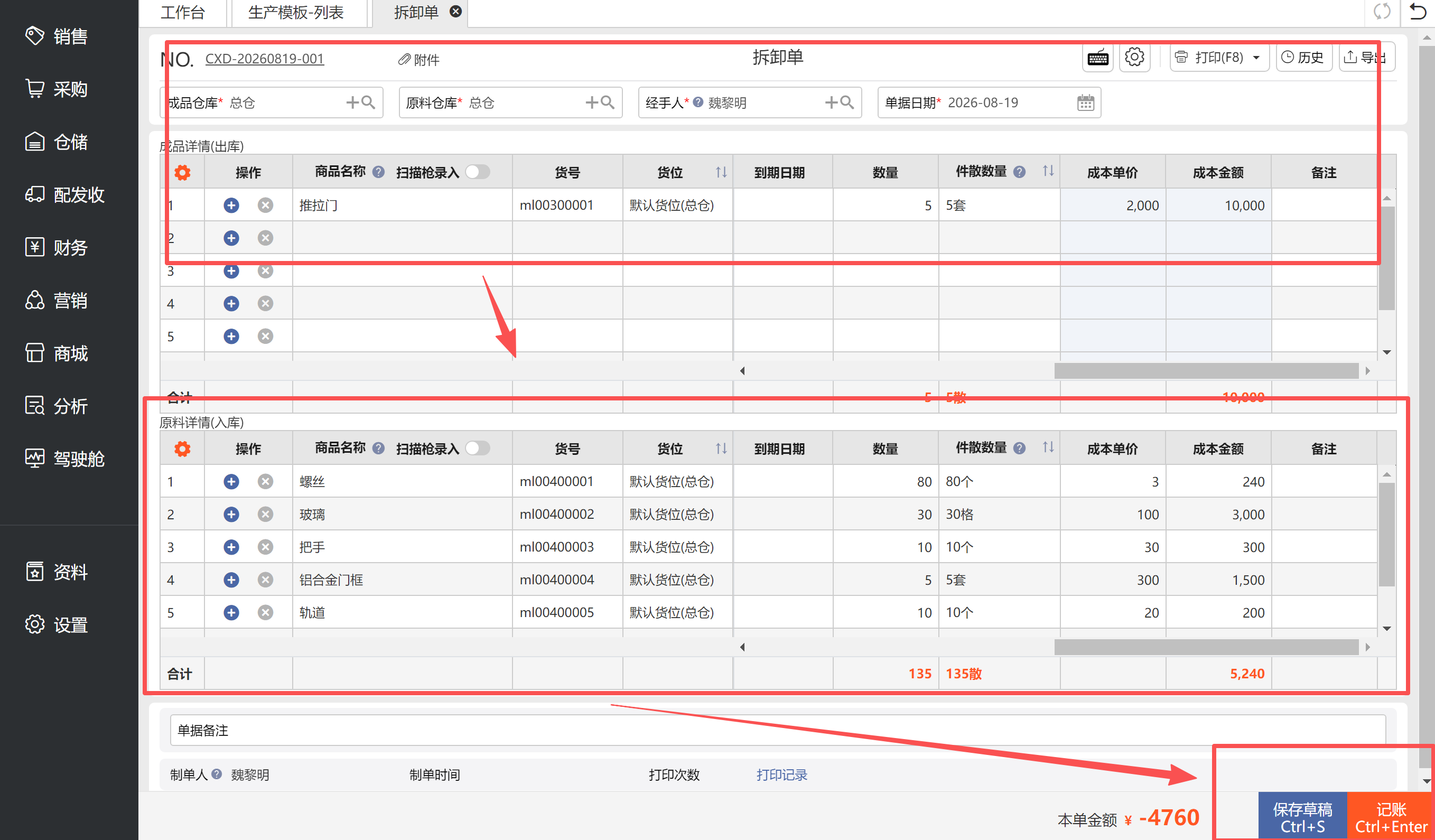This screenshot has width=1435, height=840.
Task: Open the 打印记录 print records link
Action: click(781, 774)
